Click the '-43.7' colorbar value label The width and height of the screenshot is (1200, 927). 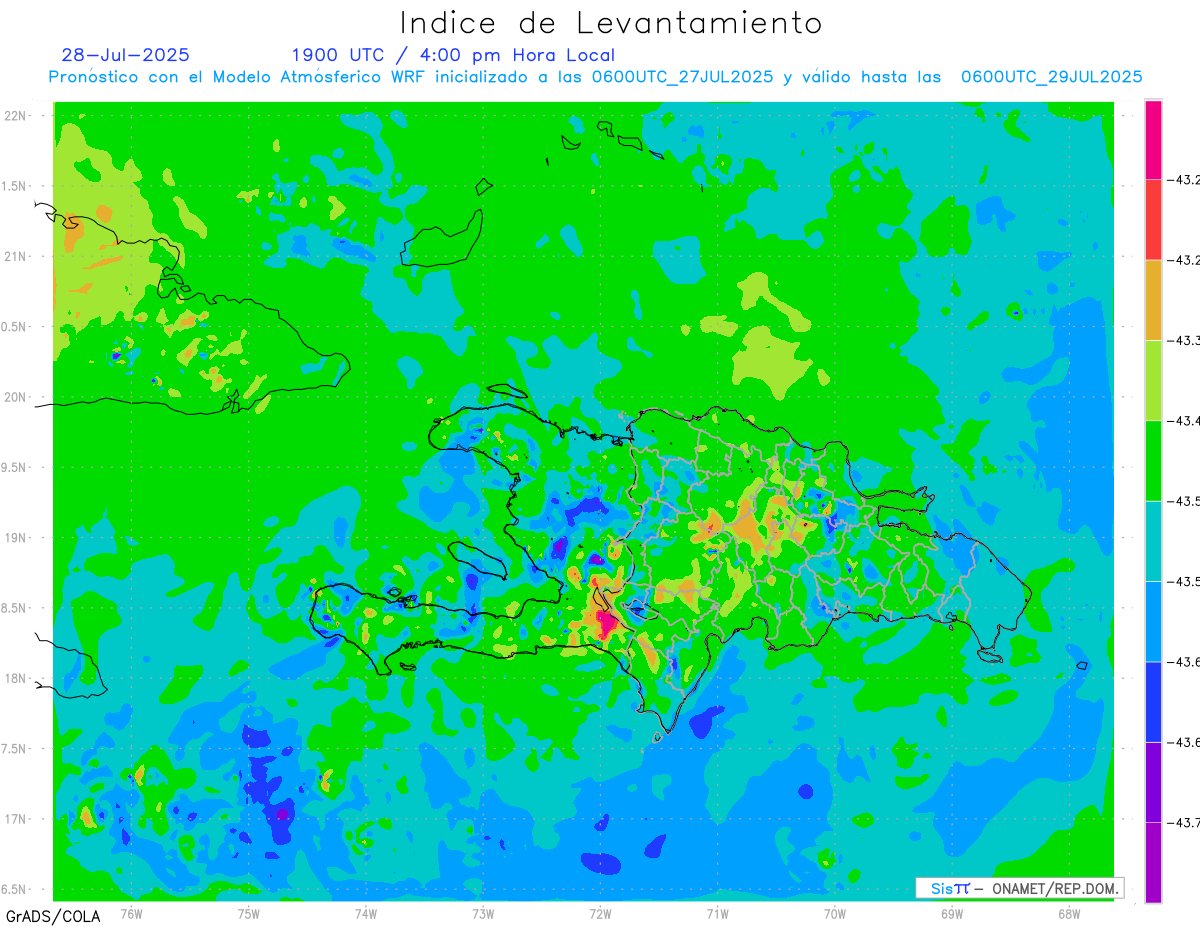coord(1185,822)
